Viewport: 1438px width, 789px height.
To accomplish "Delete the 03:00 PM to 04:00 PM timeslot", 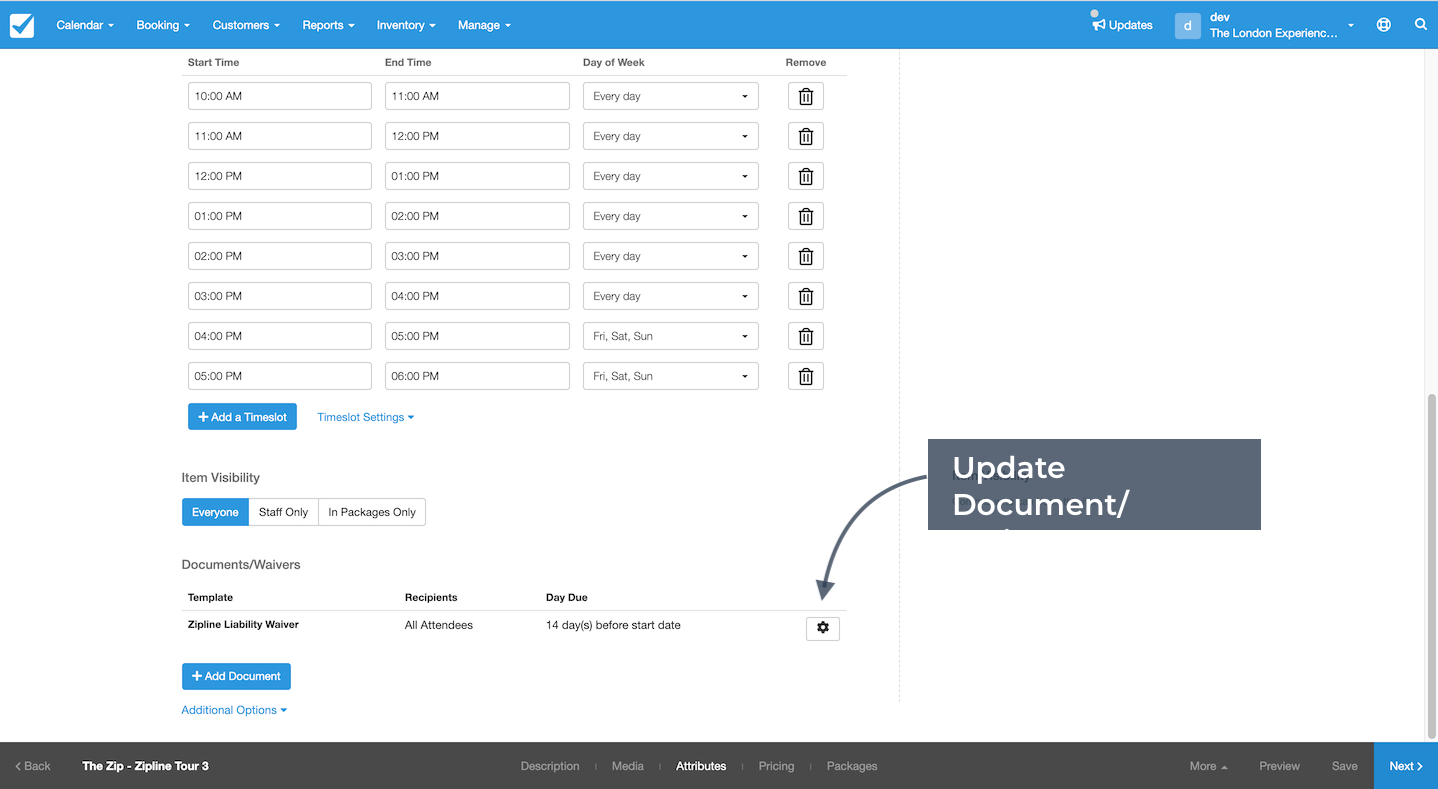I will 806,297.
